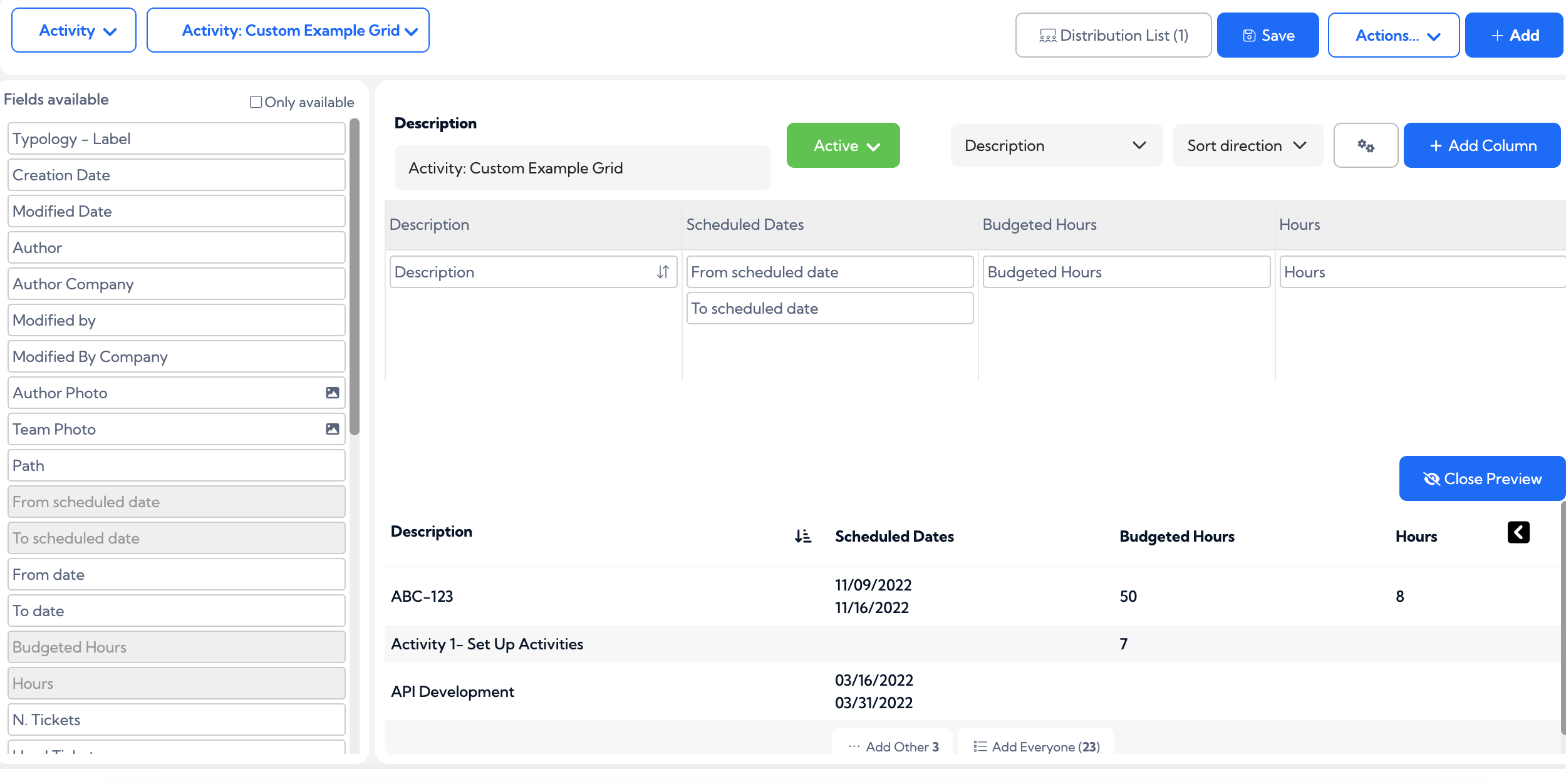Image resolution: width=1566 pixels, height=784 pixels.
Task: Click the list icon on Add Everyone button
Action: tap(979, 746)
